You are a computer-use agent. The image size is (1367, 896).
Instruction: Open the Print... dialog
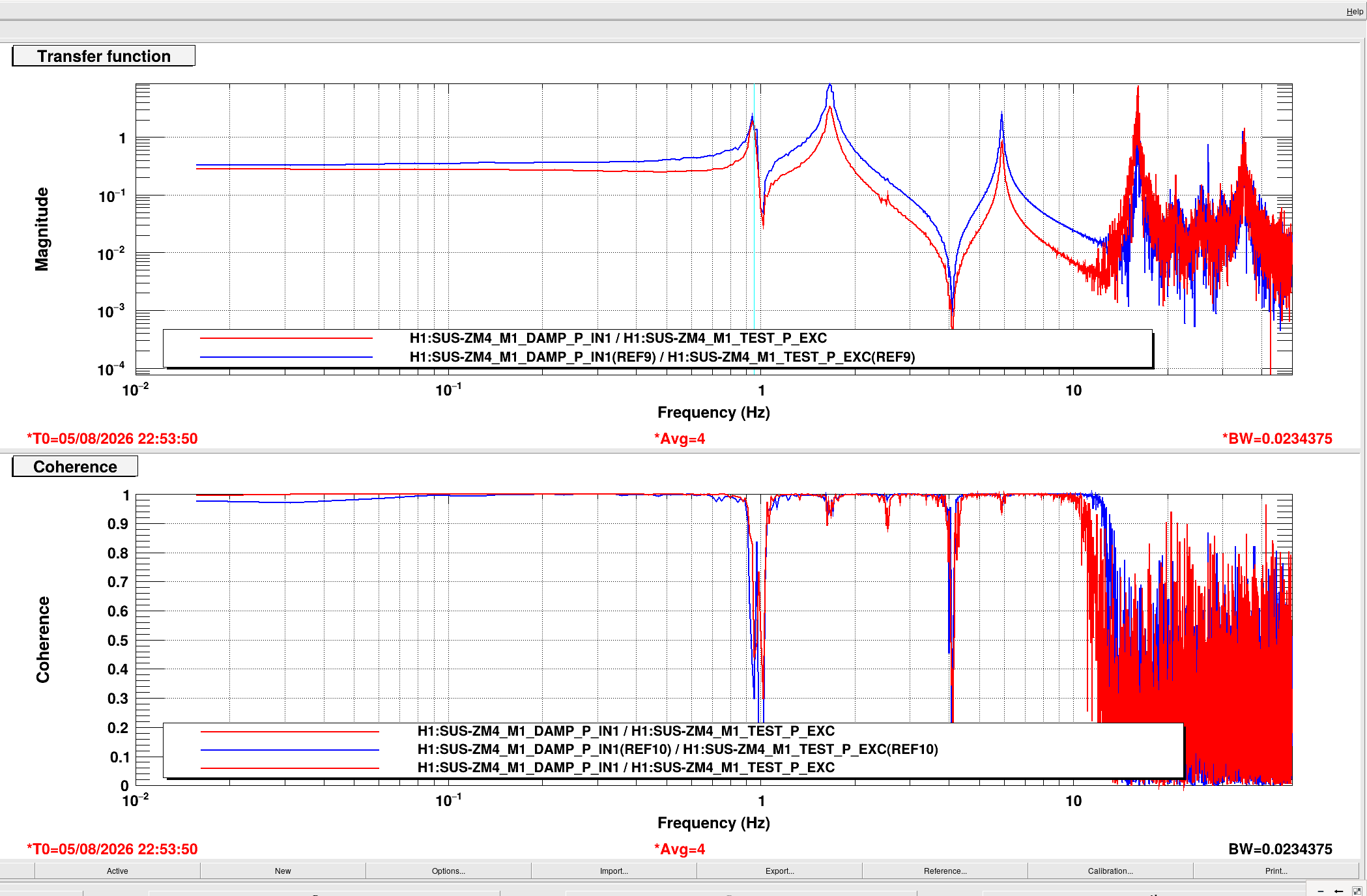pos(1276,871)
